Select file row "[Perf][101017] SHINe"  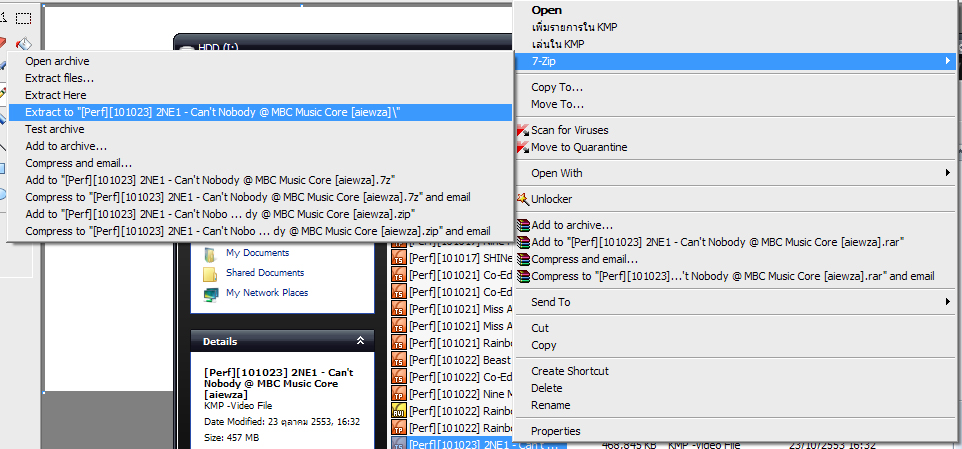point(451,258)
